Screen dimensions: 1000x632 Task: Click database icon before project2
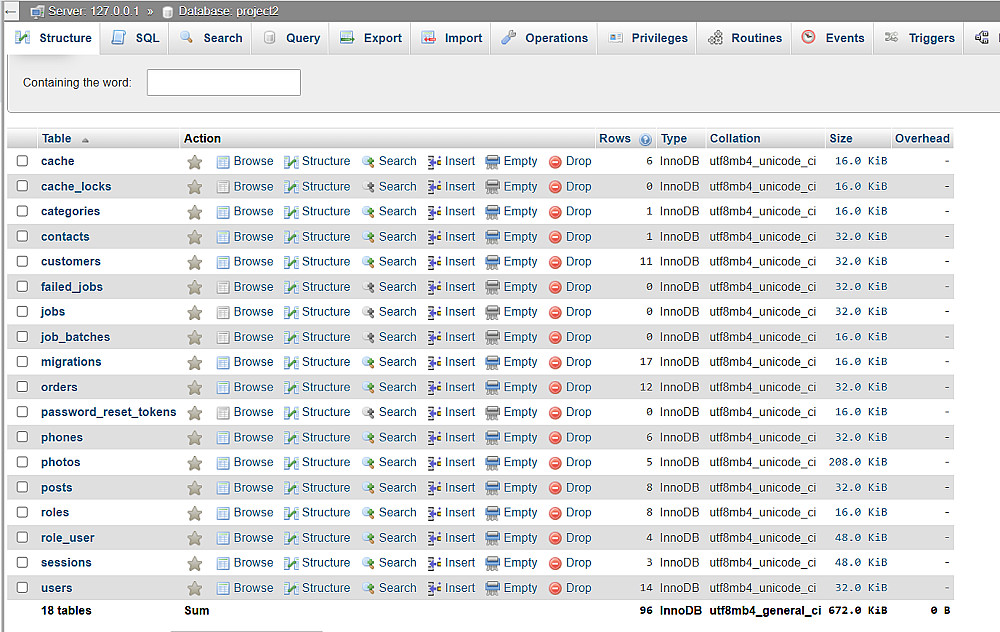[168, 12]
